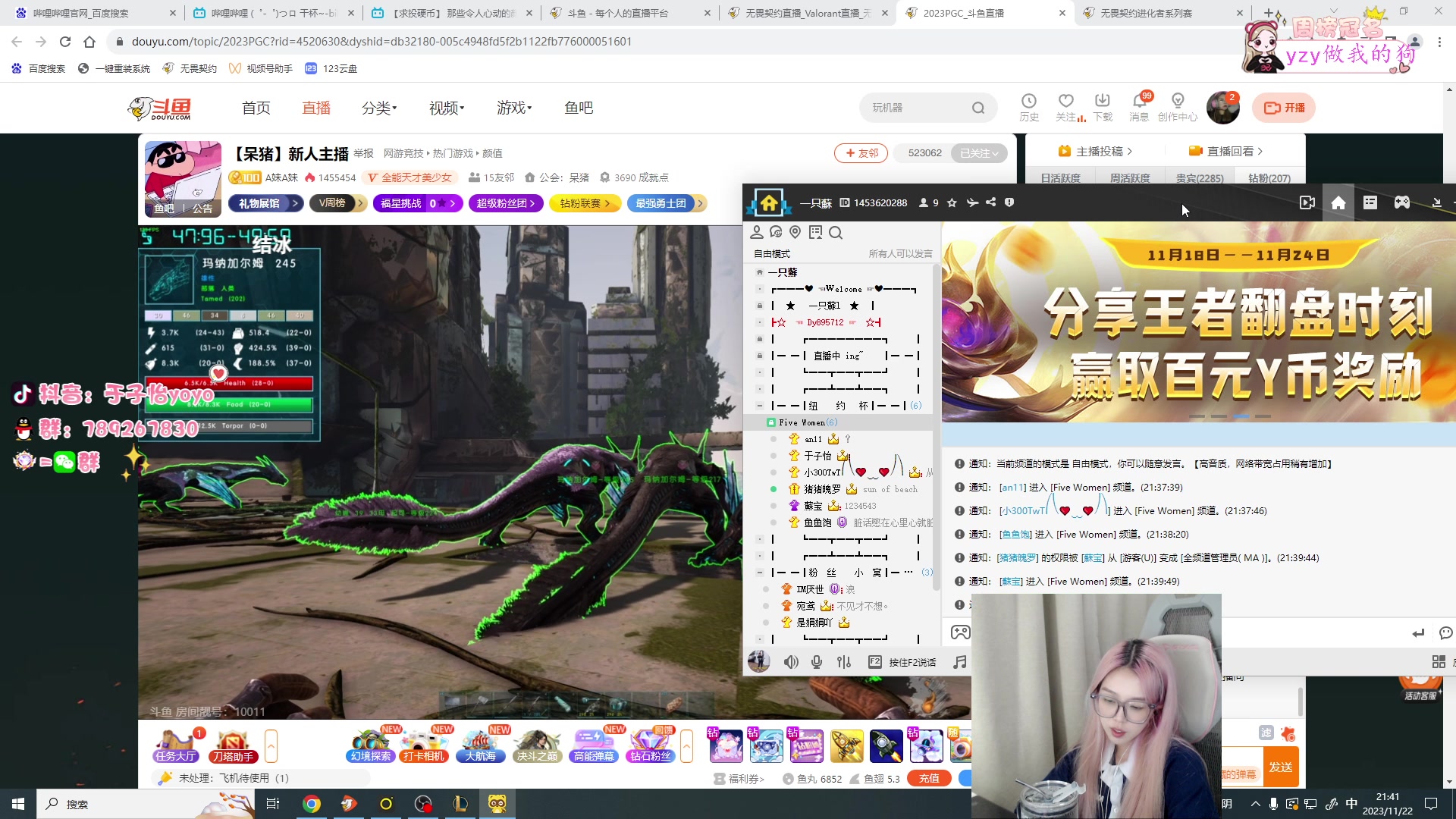Click the 开播 start streaming button
Screen dimensions: 1456x819
1283,108
